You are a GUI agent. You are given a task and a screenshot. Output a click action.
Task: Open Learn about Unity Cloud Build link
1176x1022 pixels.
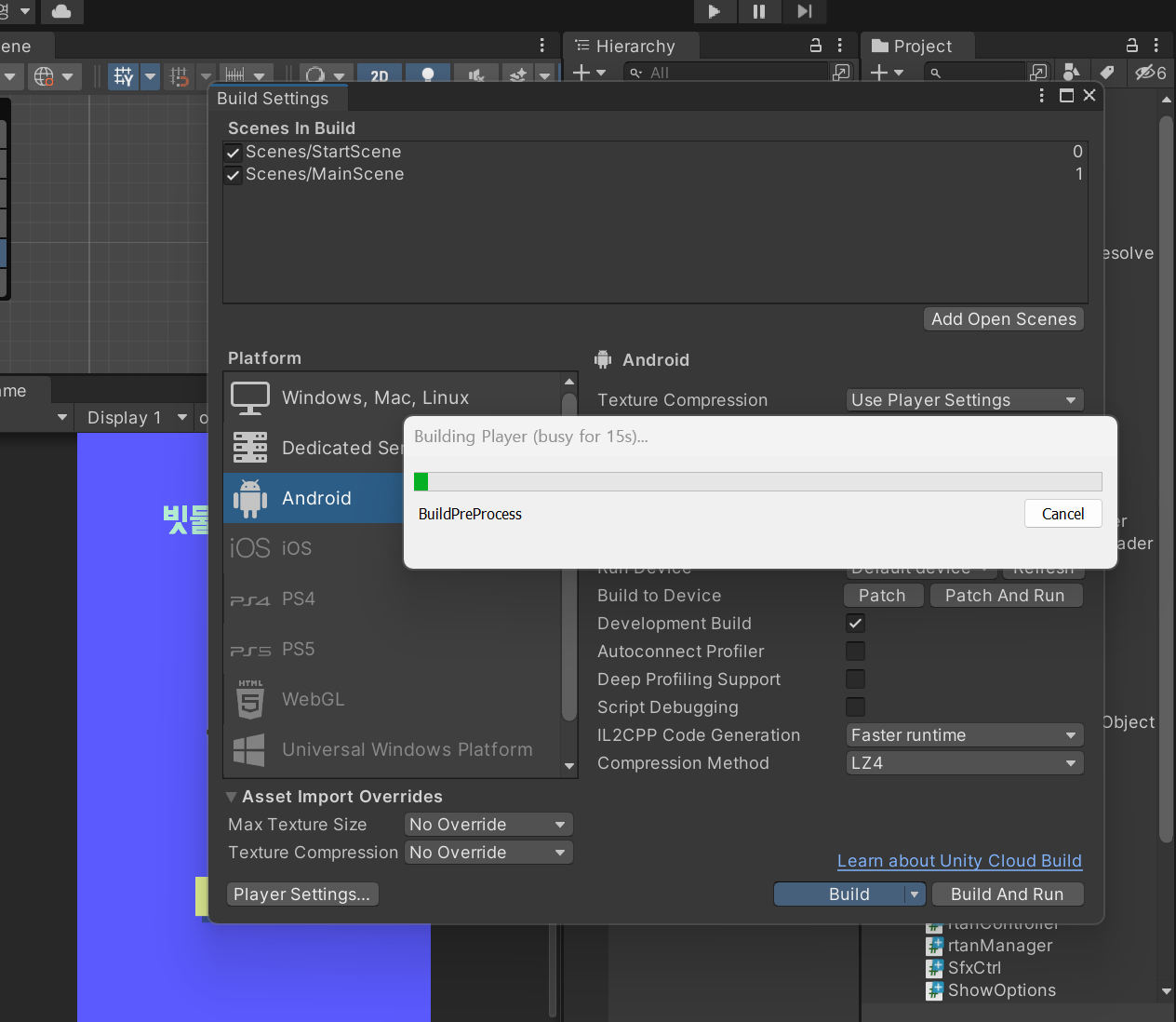point(959,861)
